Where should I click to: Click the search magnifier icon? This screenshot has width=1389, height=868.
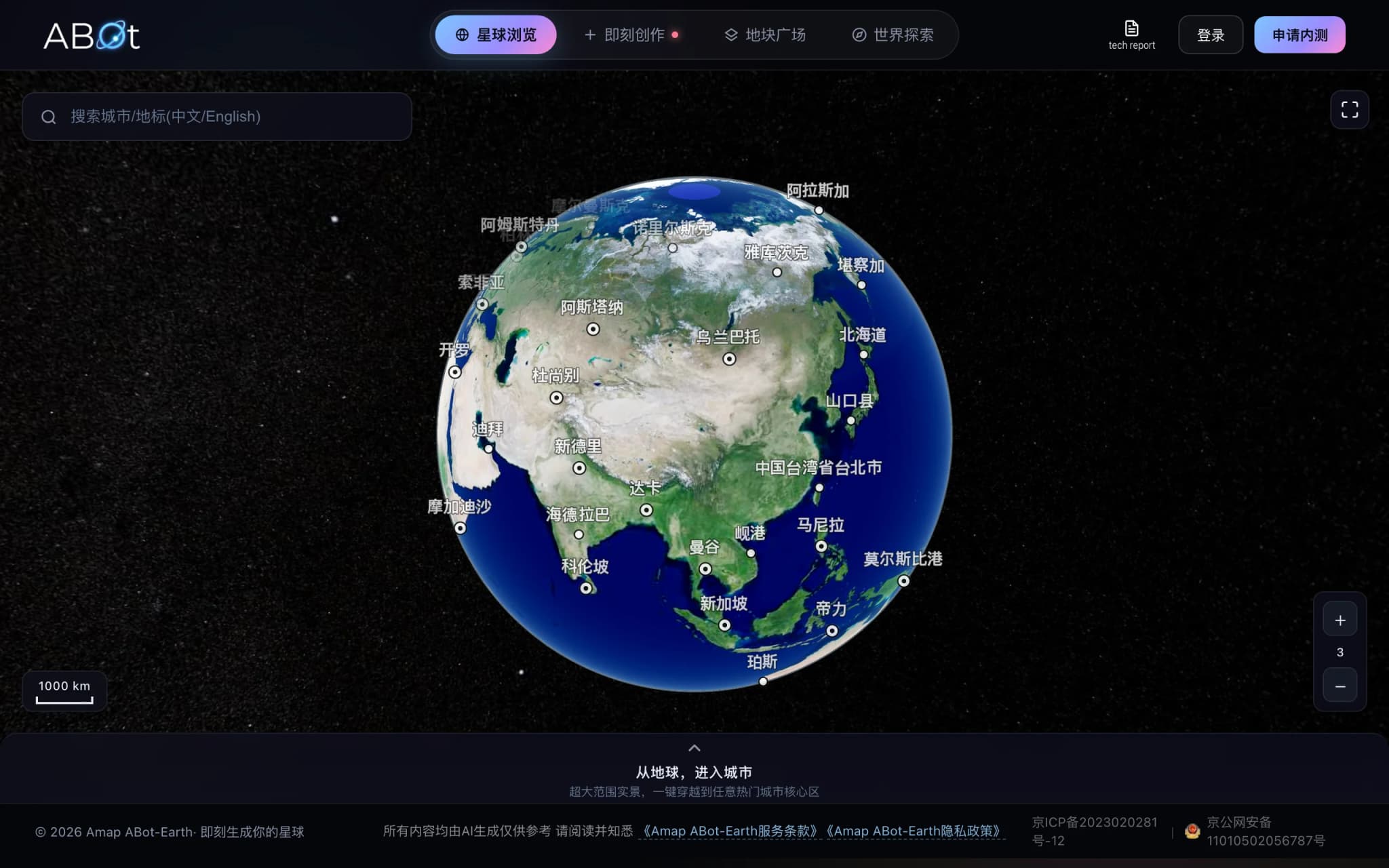[49, 117]
